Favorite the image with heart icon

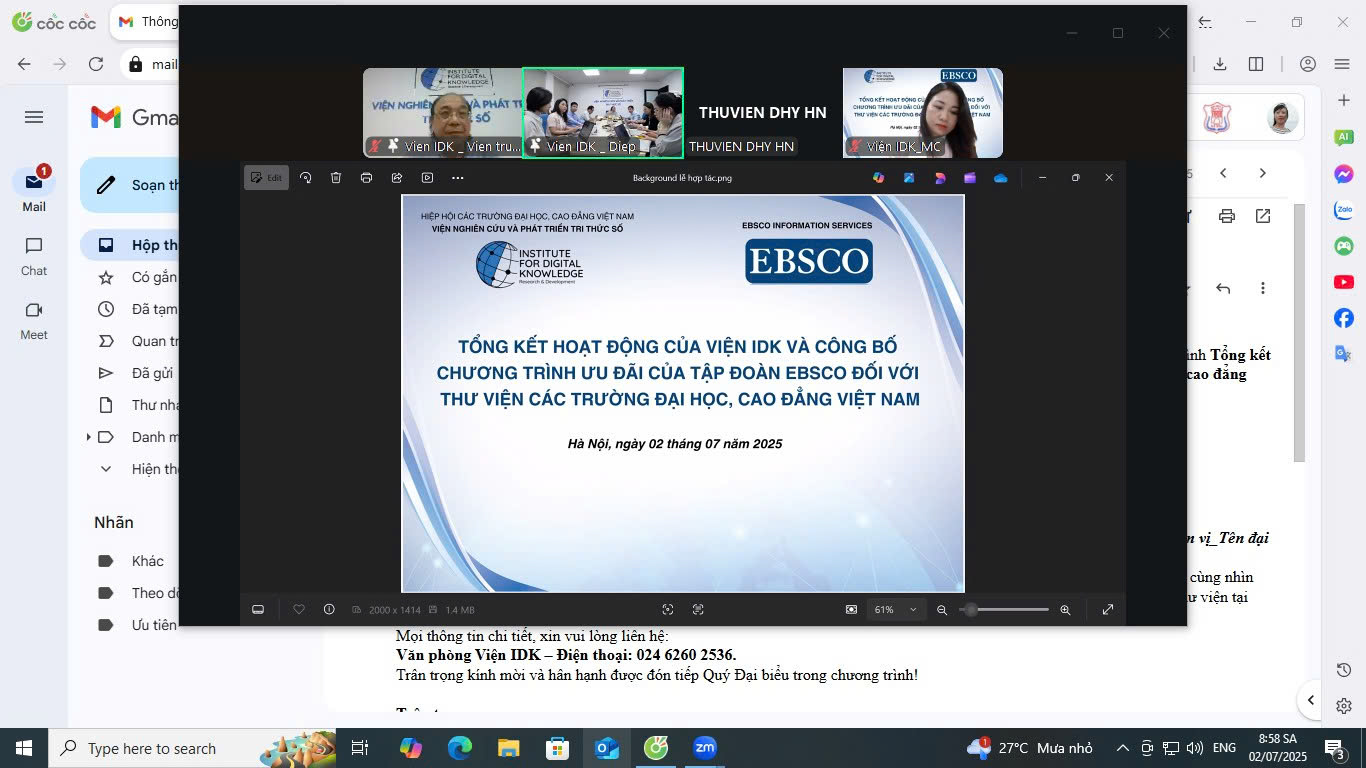pyautogui.click(x=299, y=610)
